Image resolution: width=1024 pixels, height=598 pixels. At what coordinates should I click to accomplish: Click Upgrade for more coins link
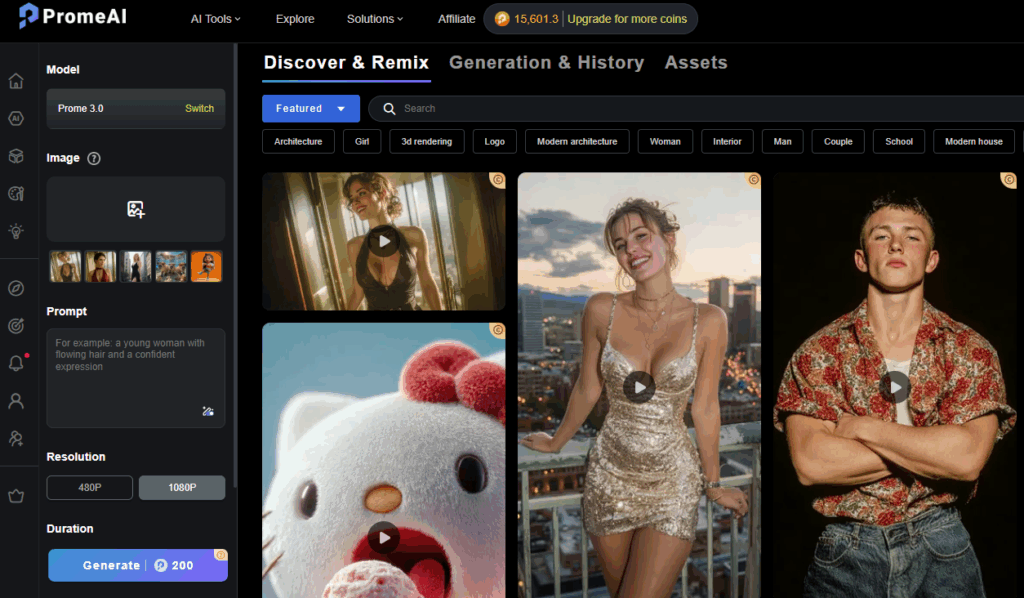tap(627, 19)
